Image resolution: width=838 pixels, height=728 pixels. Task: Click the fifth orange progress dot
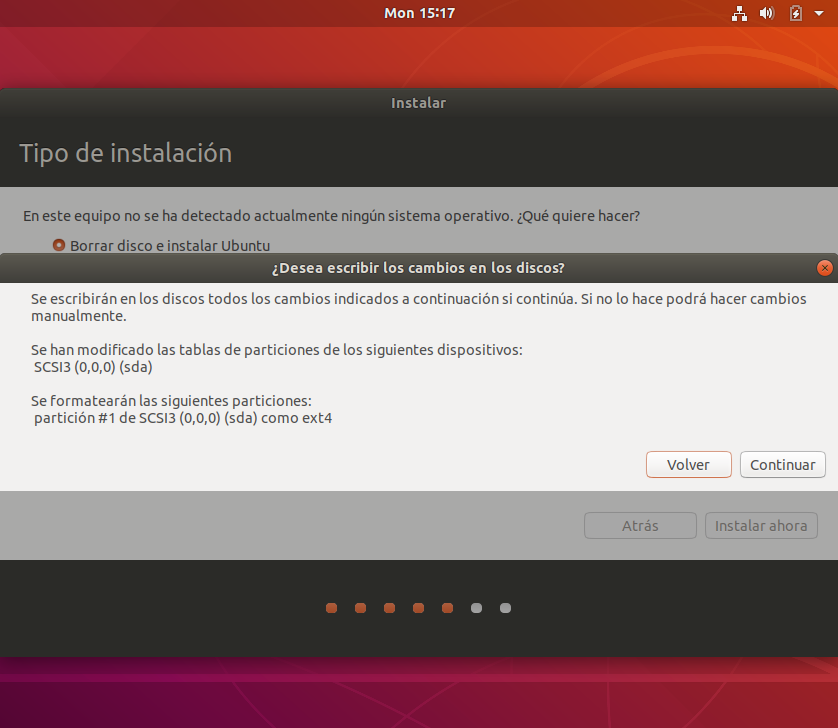click(447, 608)
